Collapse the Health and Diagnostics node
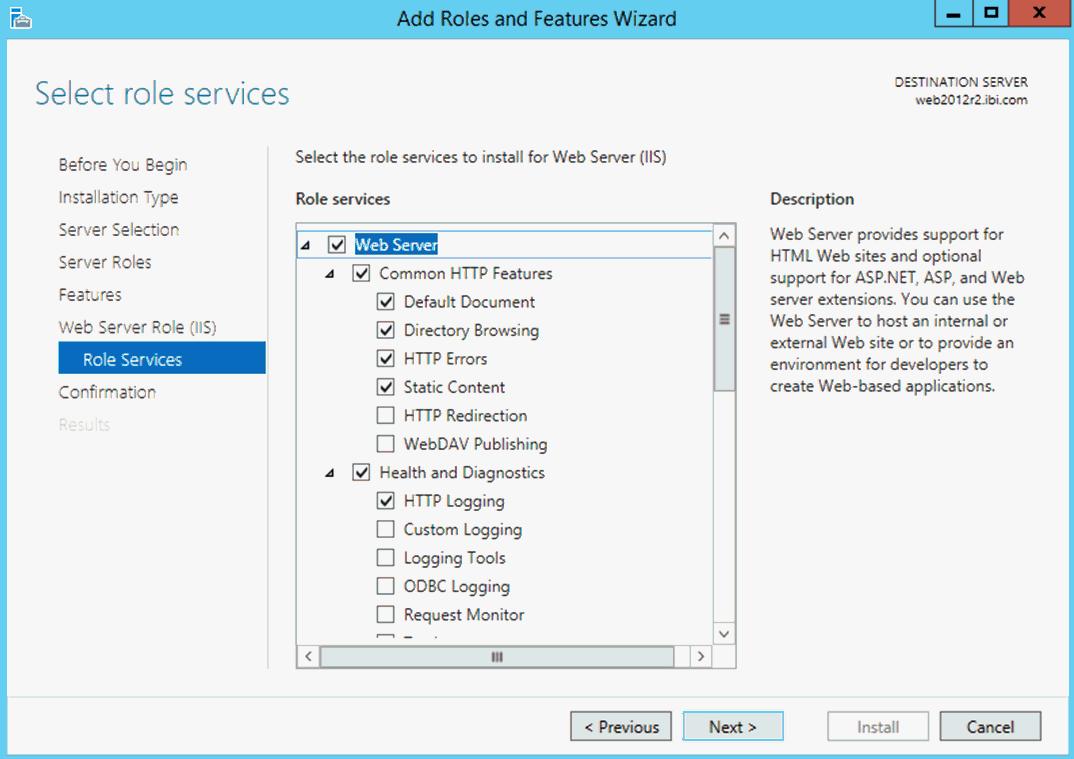Screen dimensions: 1074x759 [330, 473]
